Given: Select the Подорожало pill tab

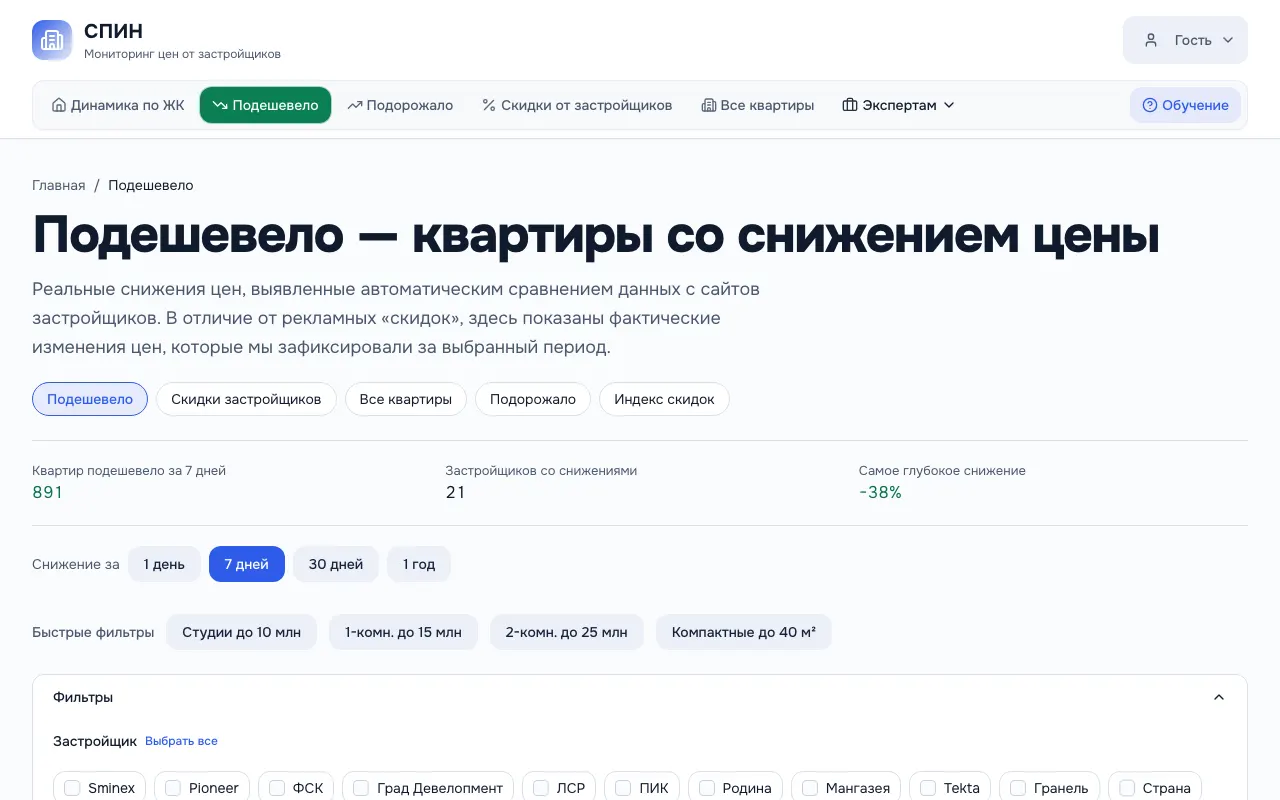Looking at the screenshot, I should point(533,399).
